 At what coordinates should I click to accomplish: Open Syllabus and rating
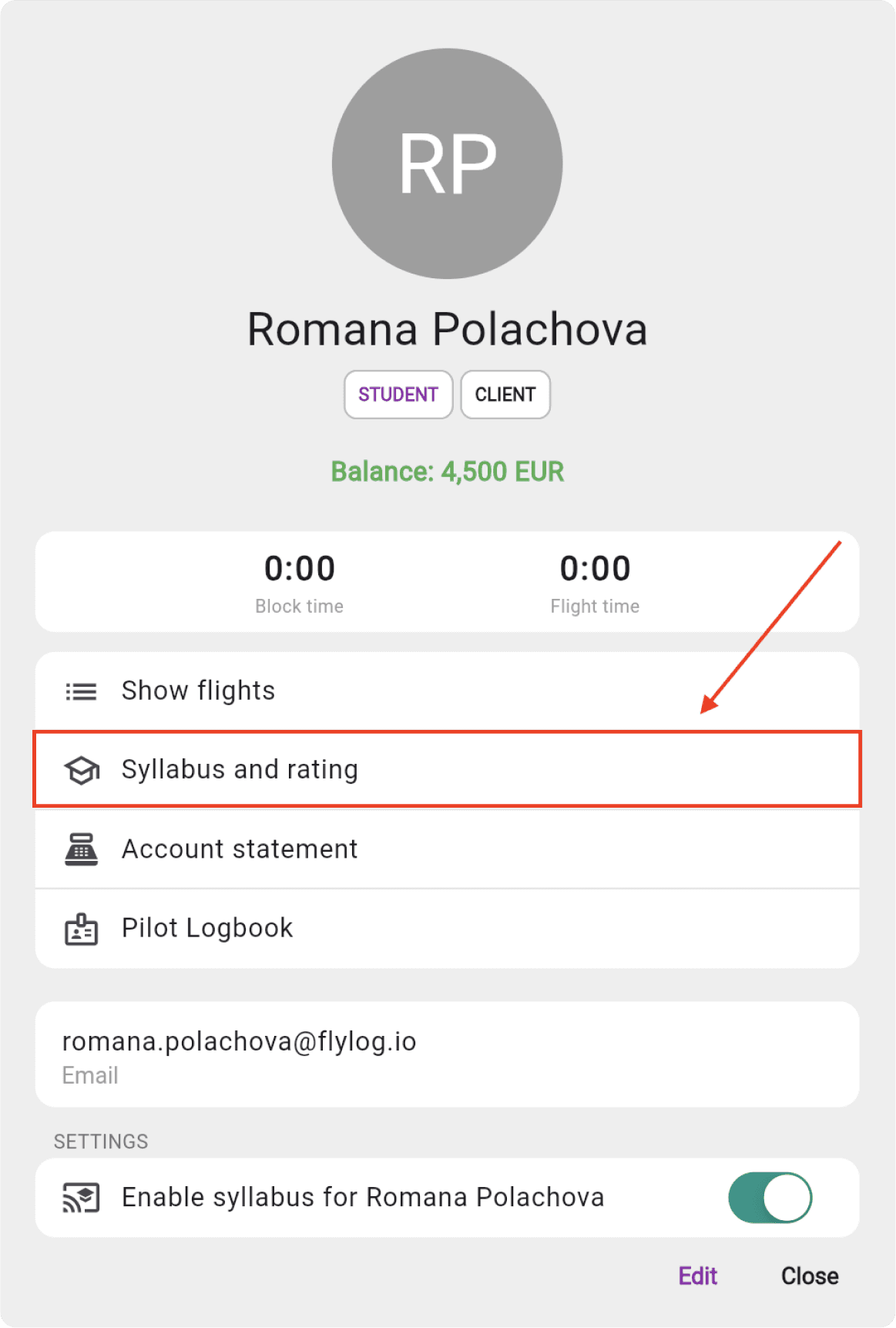coord(447,769)
